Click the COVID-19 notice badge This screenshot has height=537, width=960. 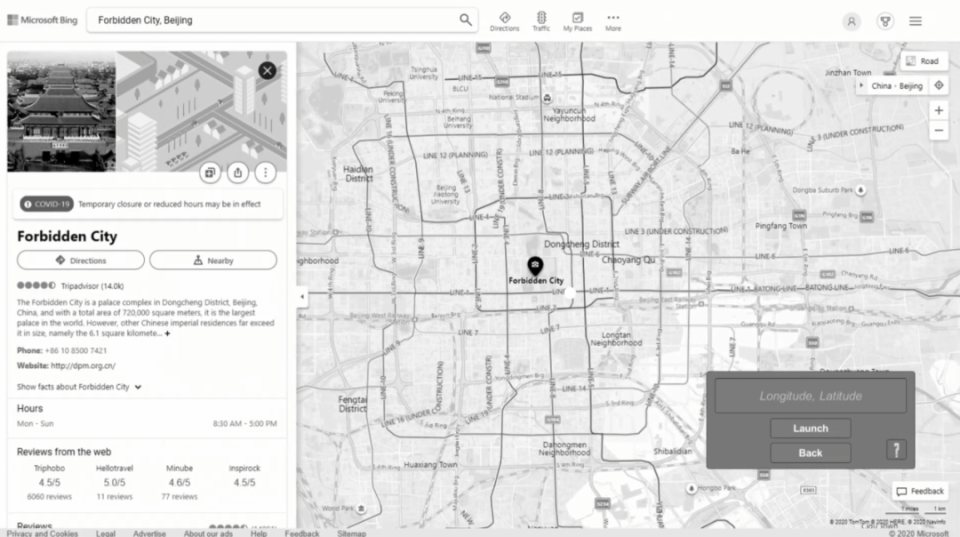(47, 204)
